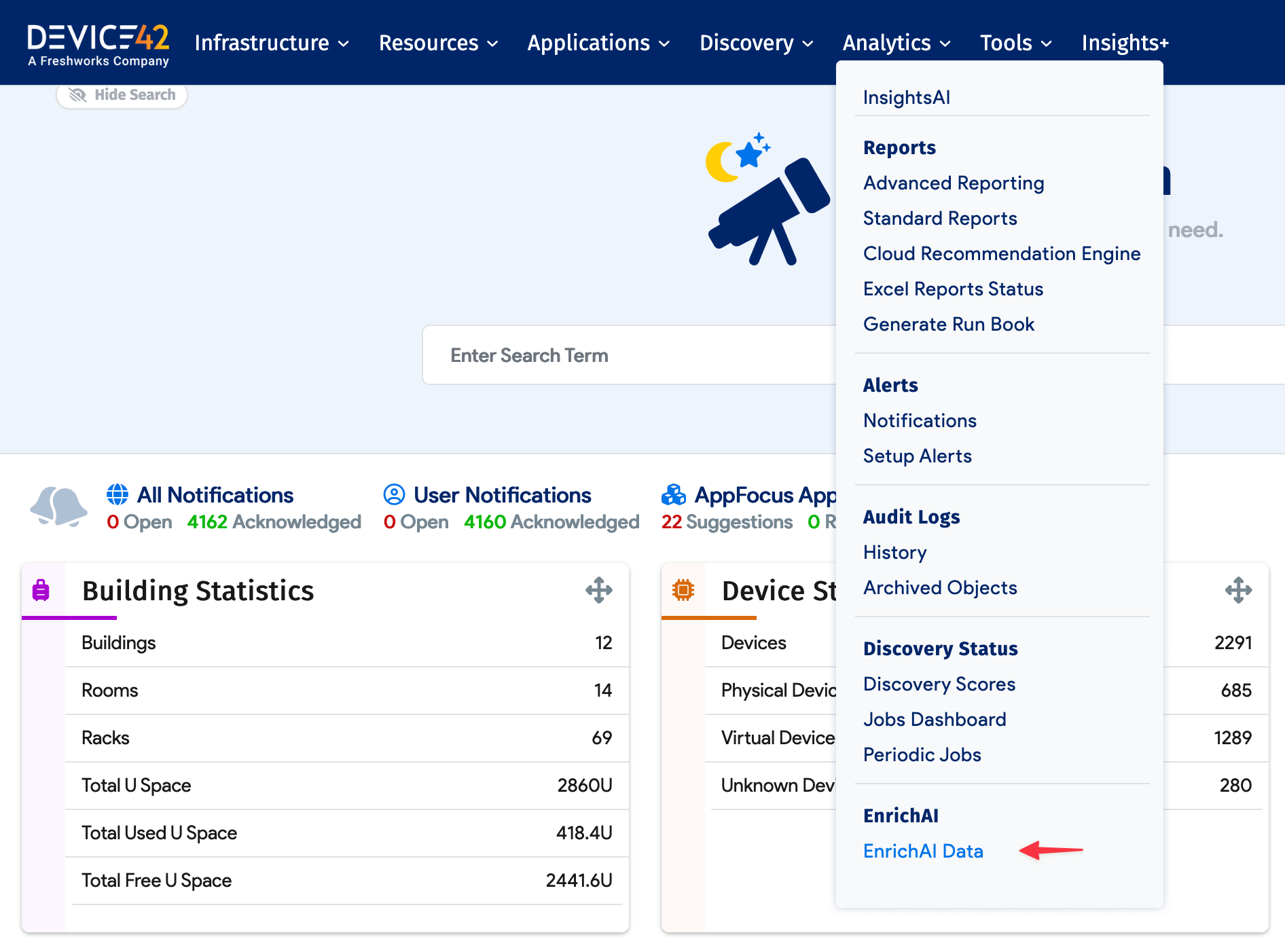The image size is (1285, 952).
Task: Click the purple Building Statistics icon
Action: coord(41,590)
